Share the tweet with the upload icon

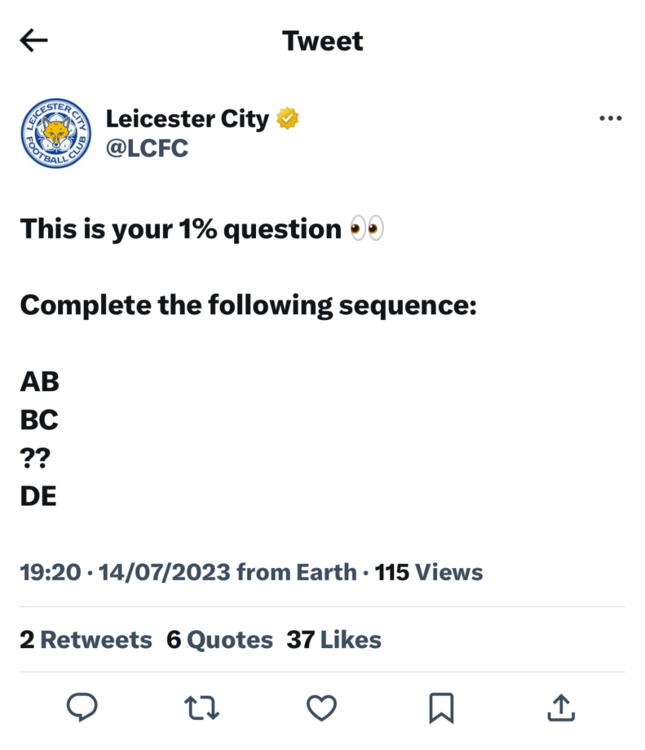pos(561,707)
